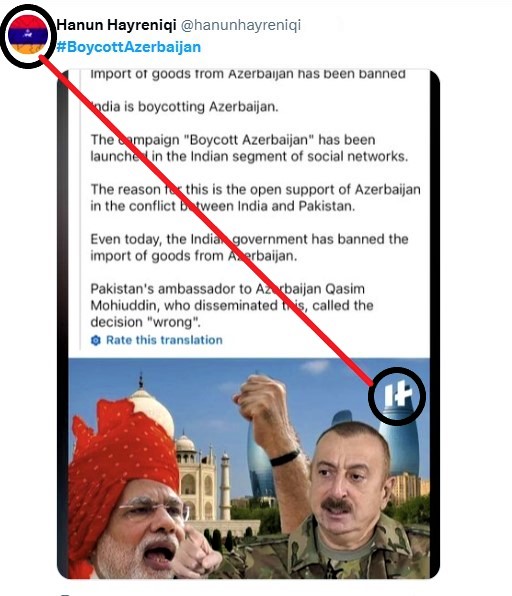Click the paragraph about the Boycott Azerbaijan campaign
This screenshot has height=596, width=512.
(249, 148)
